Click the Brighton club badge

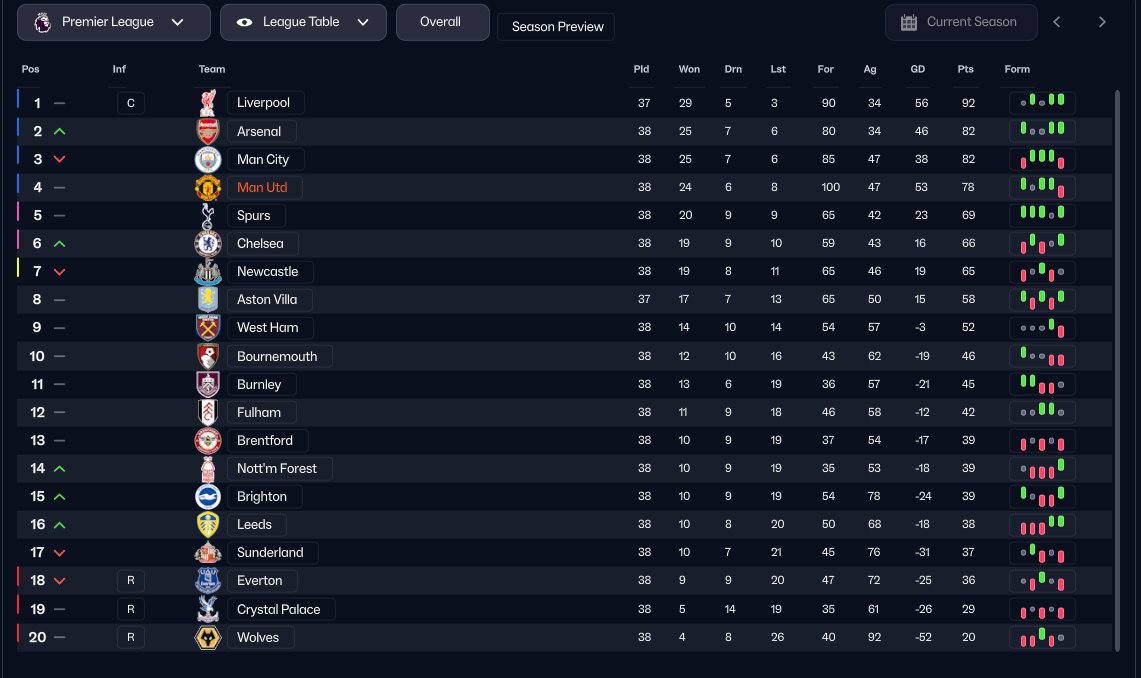click(208, 496)
